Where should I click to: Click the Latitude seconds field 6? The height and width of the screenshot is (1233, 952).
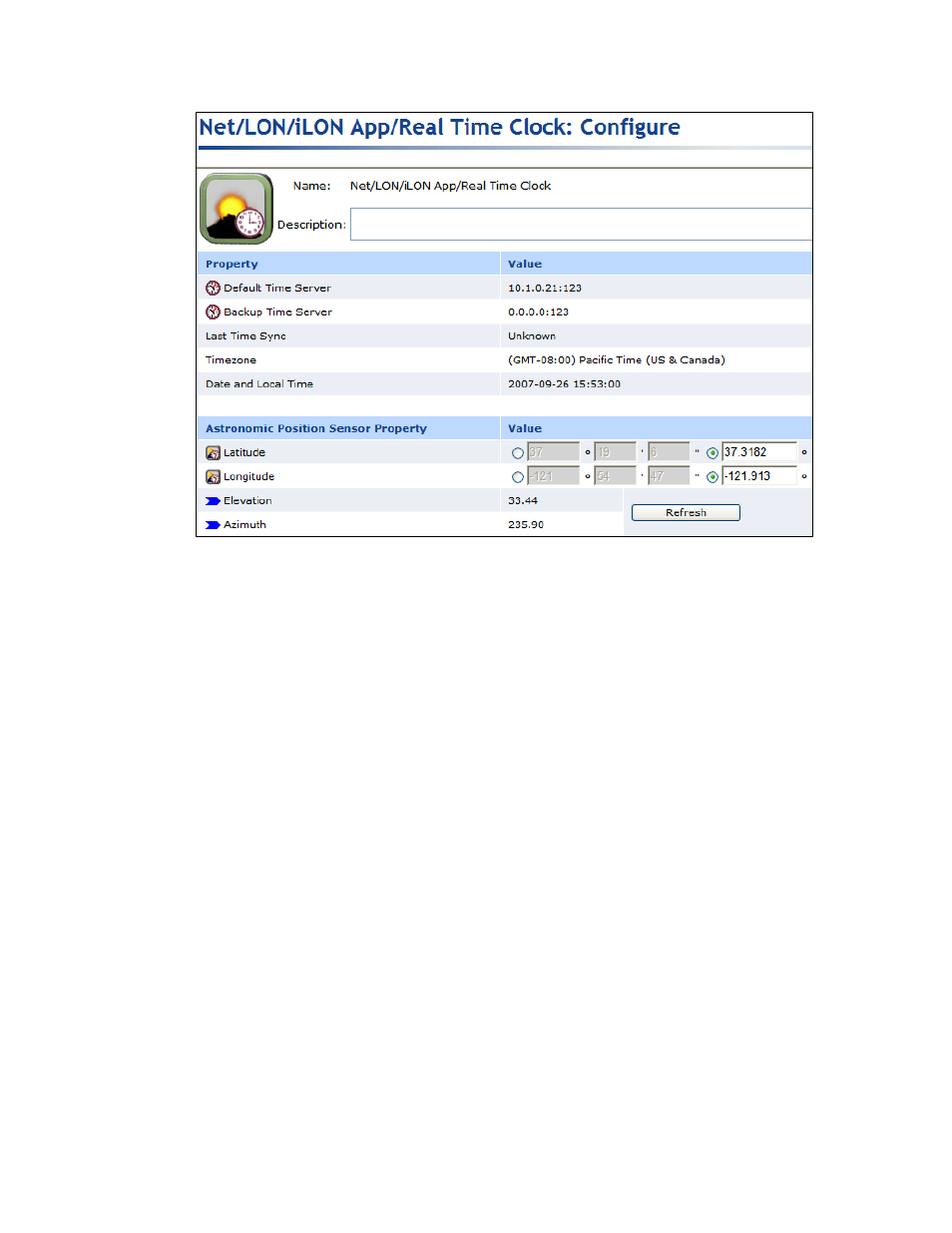click(669, 452)
